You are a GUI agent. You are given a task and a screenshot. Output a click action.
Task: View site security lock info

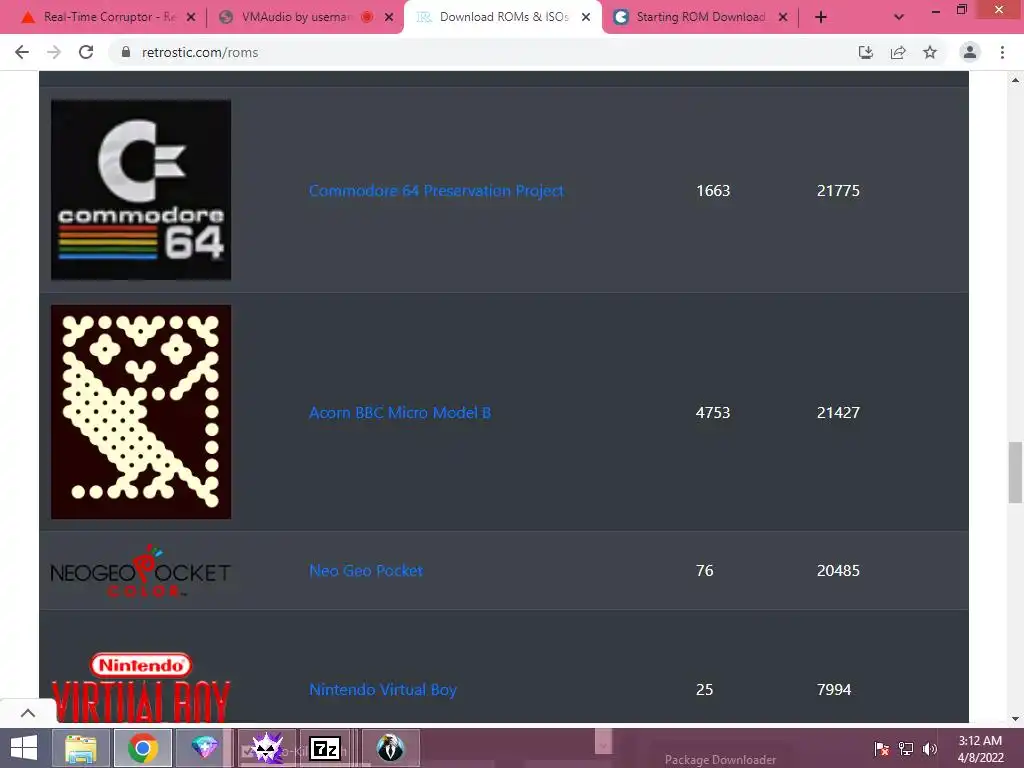[x=127, y=52]
